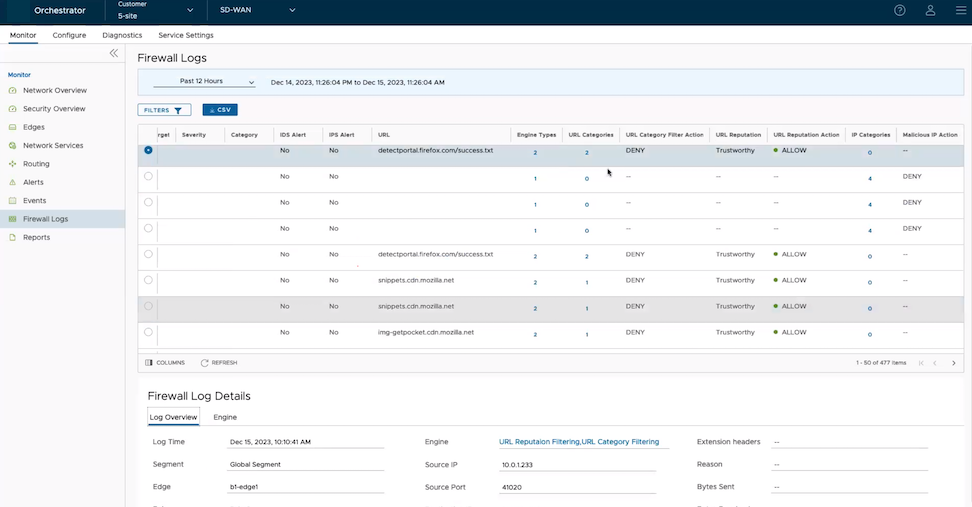This screenshot has height=507, width=972.
Task: Select the second firewall log row radio
Action: tap(149, 177)
